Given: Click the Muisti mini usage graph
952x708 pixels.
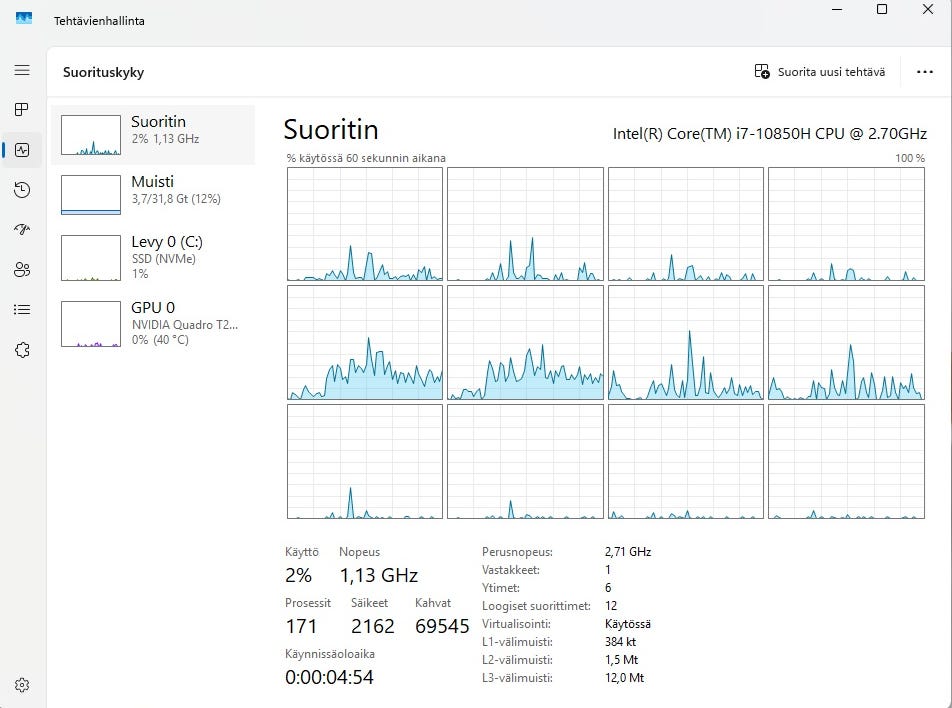Looking at the screenshot, I should 91,194.
